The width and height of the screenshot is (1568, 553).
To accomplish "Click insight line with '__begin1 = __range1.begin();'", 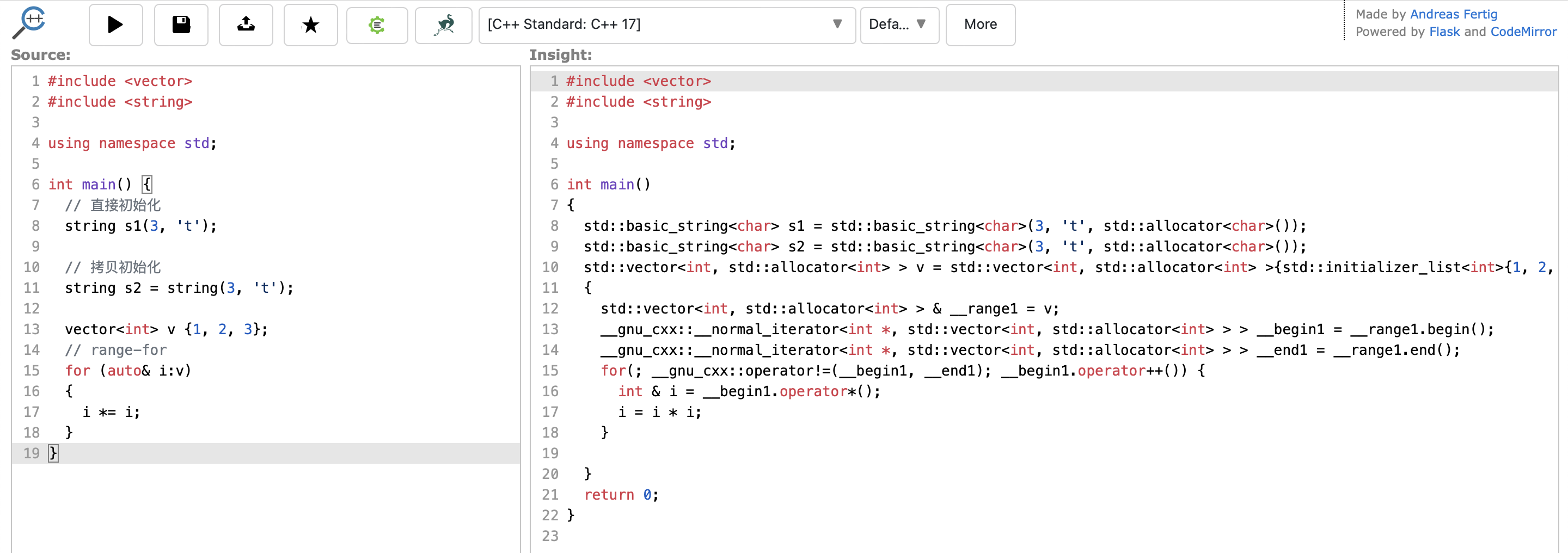I will 1047,329.
